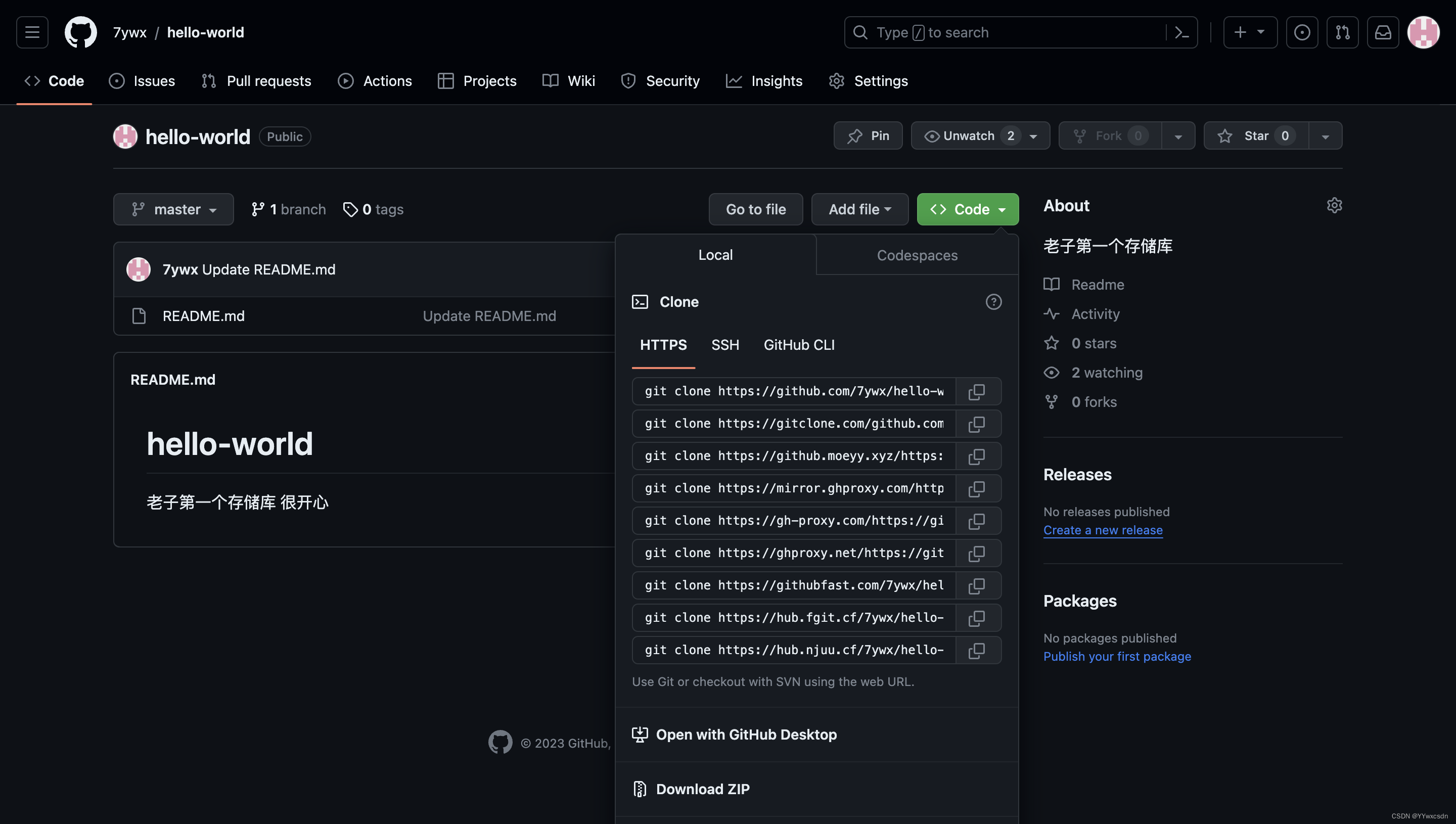
Task: Switch to the Codespaces tab
Action: (917, 255)
